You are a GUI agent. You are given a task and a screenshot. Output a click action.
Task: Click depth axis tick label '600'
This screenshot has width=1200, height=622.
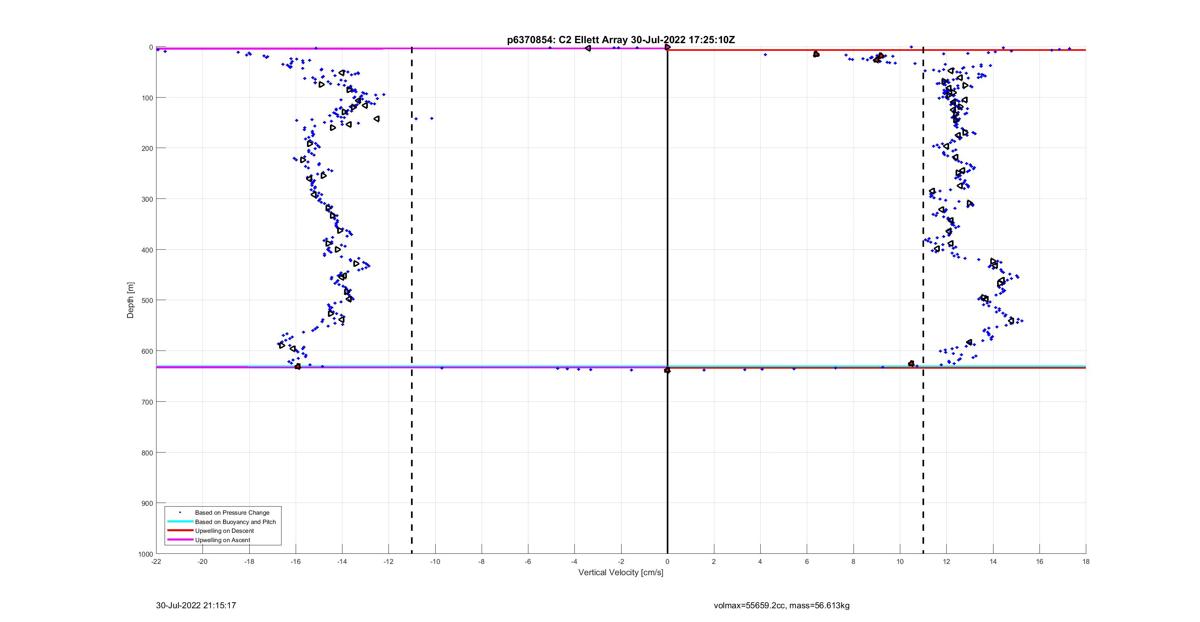146,351
